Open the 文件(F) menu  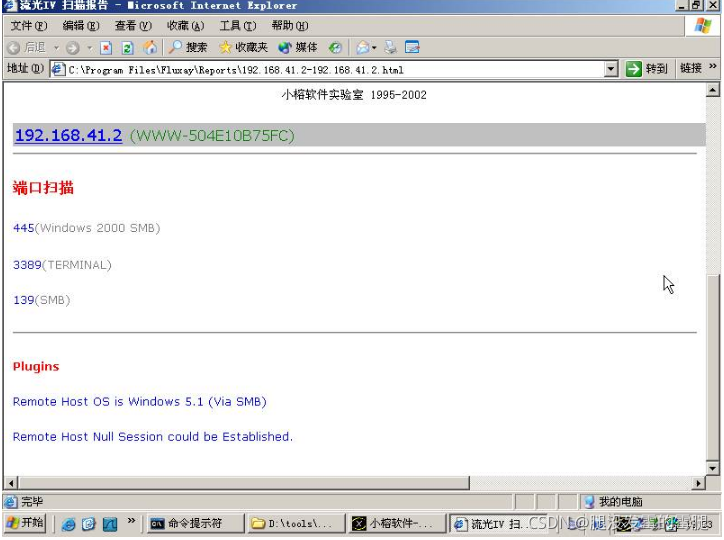pyautogui.click(x=29, y=26)
